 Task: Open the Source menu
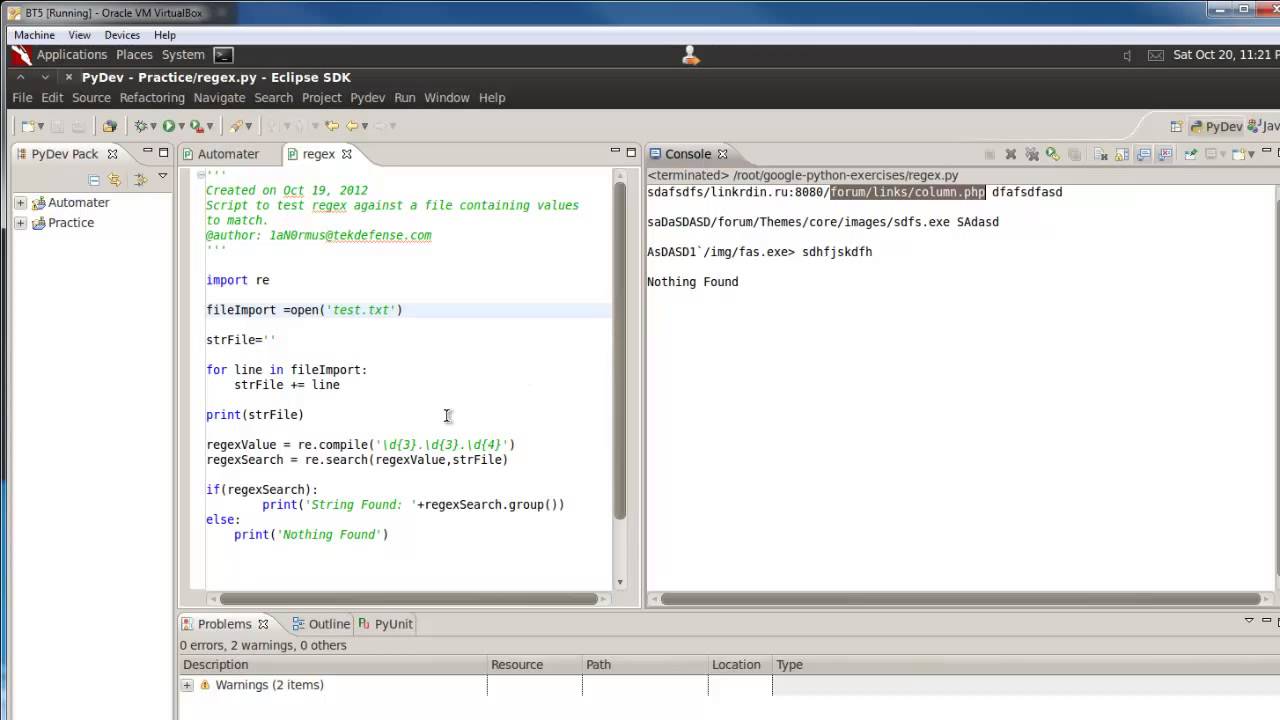click(91, 98)
